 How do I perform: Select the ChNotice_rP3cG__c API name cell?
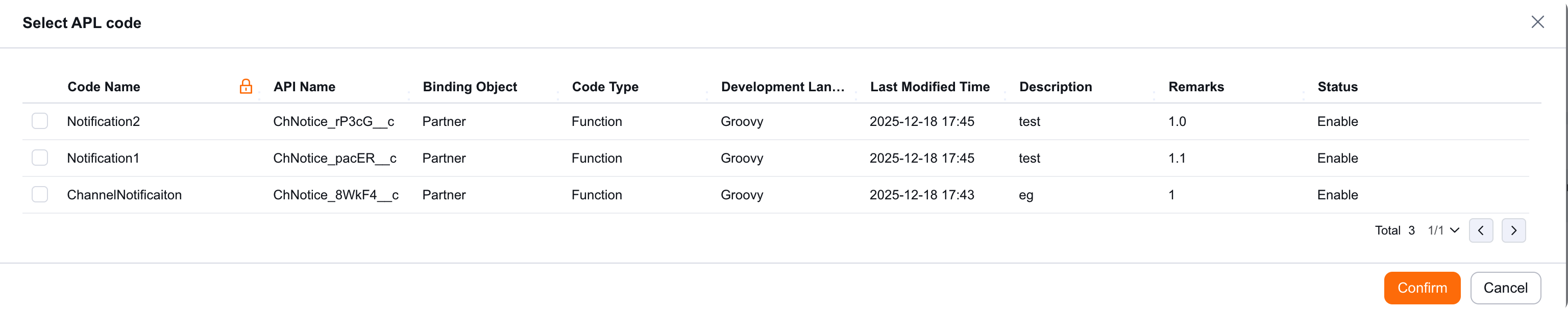(x=334, y=121)
